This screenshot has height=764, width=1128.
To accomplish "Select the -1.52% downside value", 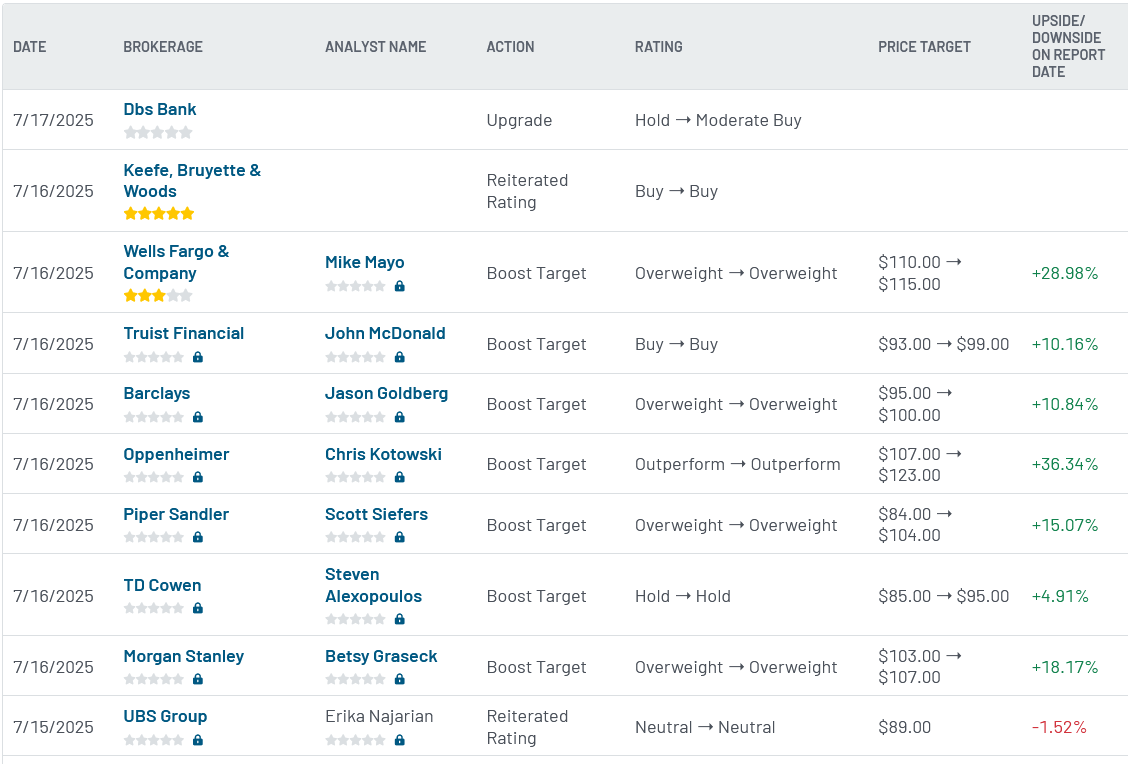I will (x=1059, y=727).
